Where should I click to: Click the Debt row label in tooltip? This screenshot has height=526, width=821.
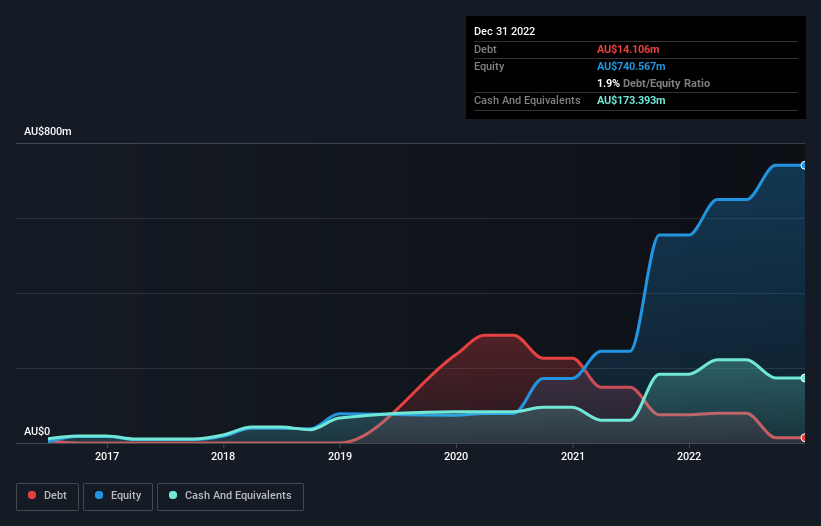coord(485,49)
